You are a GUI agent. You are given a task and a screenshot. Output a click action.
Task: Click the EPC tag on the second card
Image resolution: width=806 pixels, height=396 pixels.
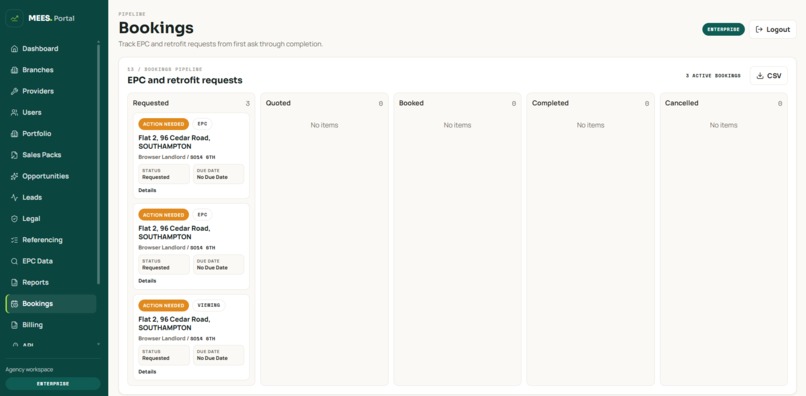coord(203,215)
